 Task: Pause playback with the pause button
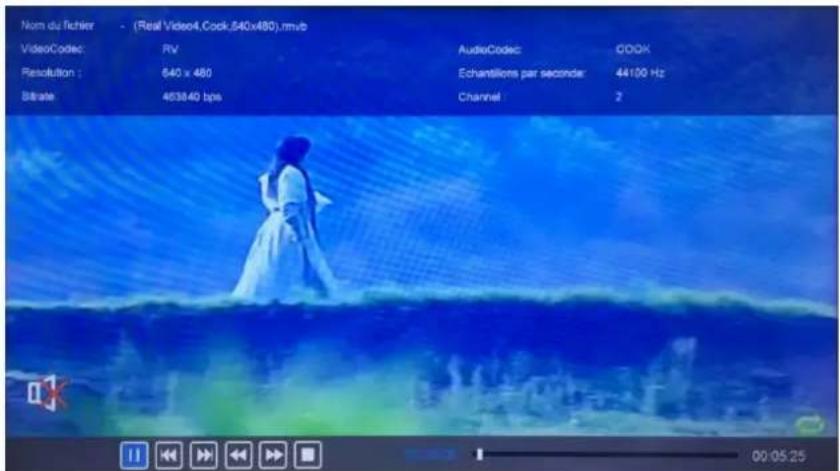pyautogui.click(x=134, y=455)
